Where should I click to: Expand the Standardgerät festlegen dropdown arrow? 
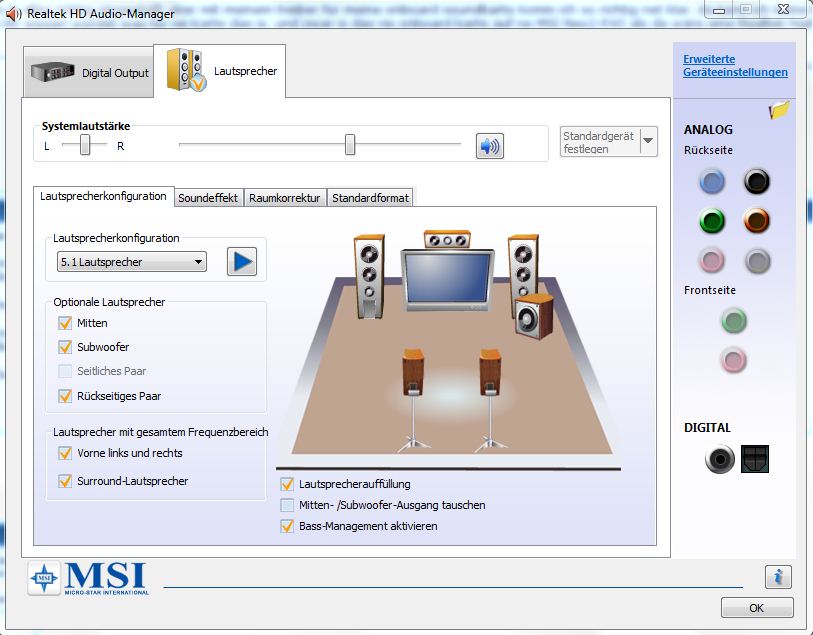648,141
